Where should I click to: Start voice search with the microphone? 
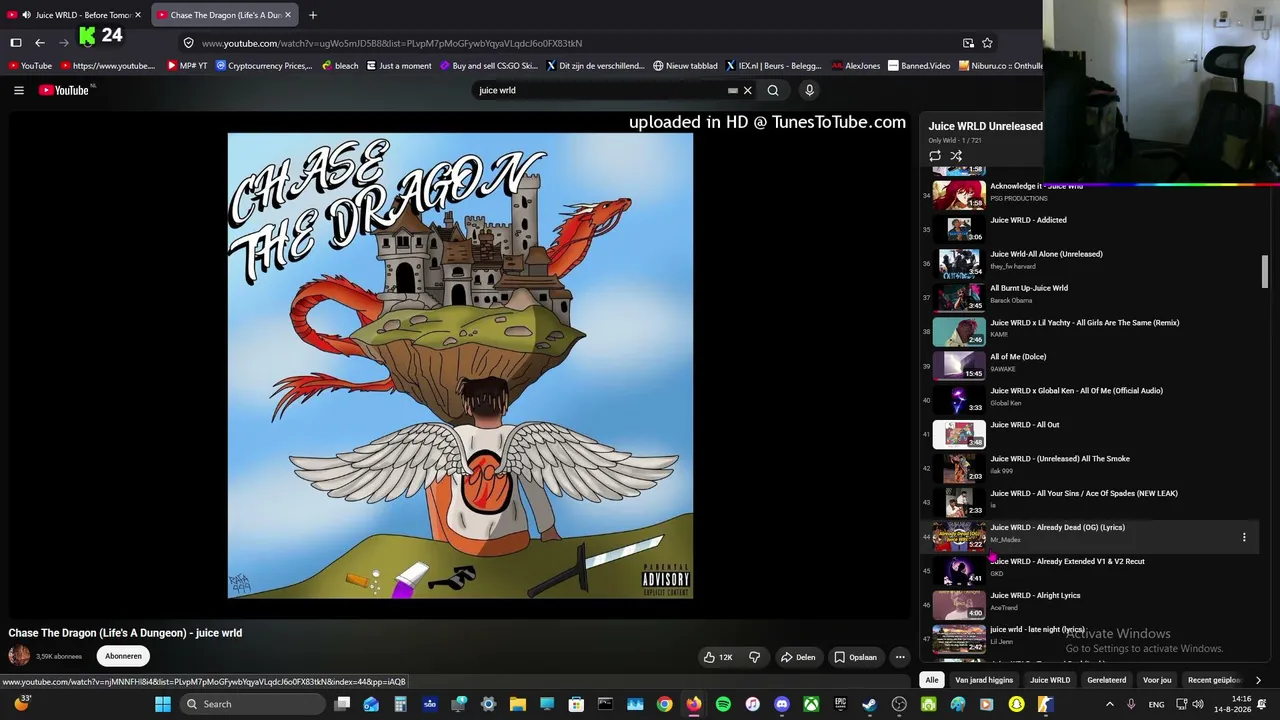(x=809, y=90)
